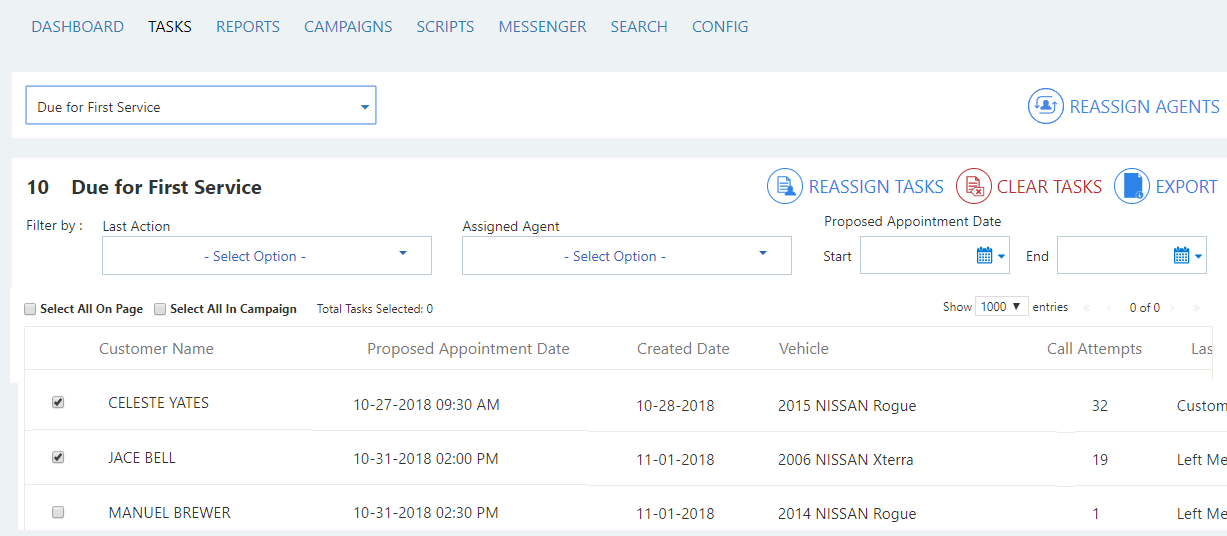Click the Clear Tasks red icon
The image size is (1227, 536).
click(974, 186)
